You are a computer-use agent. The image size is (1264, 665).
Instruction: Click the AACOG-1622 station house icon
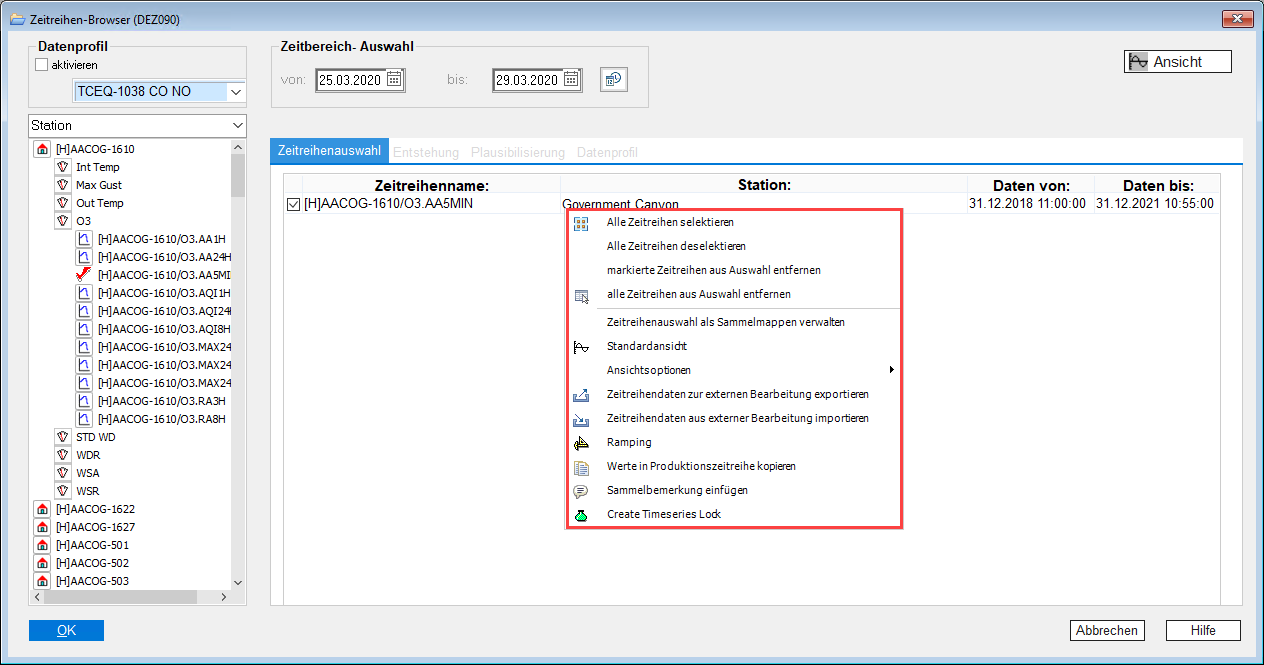pyautogui.click(x=42, y=509)
